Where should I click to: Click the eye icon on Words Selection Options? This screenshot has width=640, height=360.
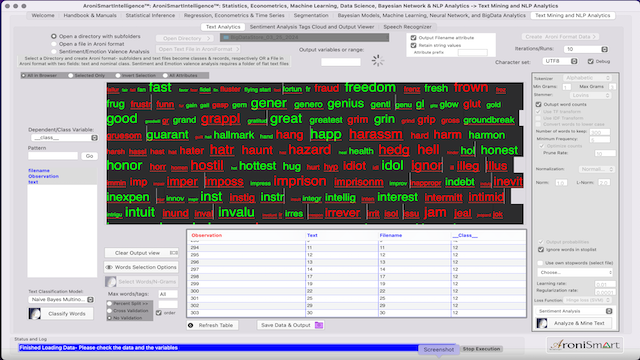click(109, 267)
